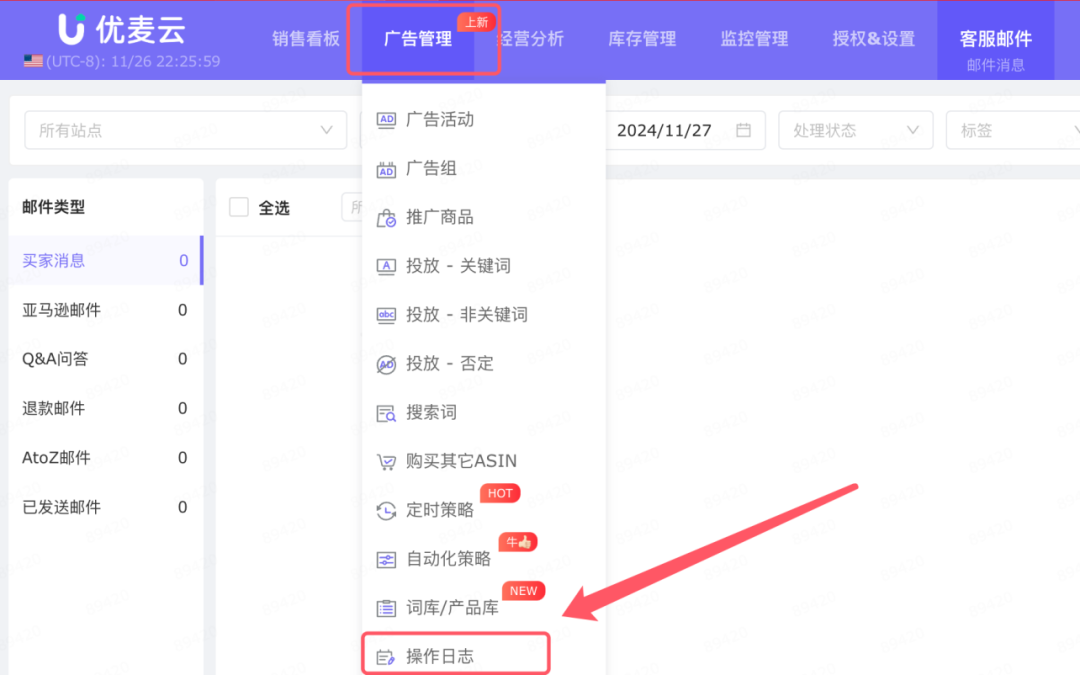
Task: Click the 广告组 icon in the dropdown
Action: tap(386, 169)
